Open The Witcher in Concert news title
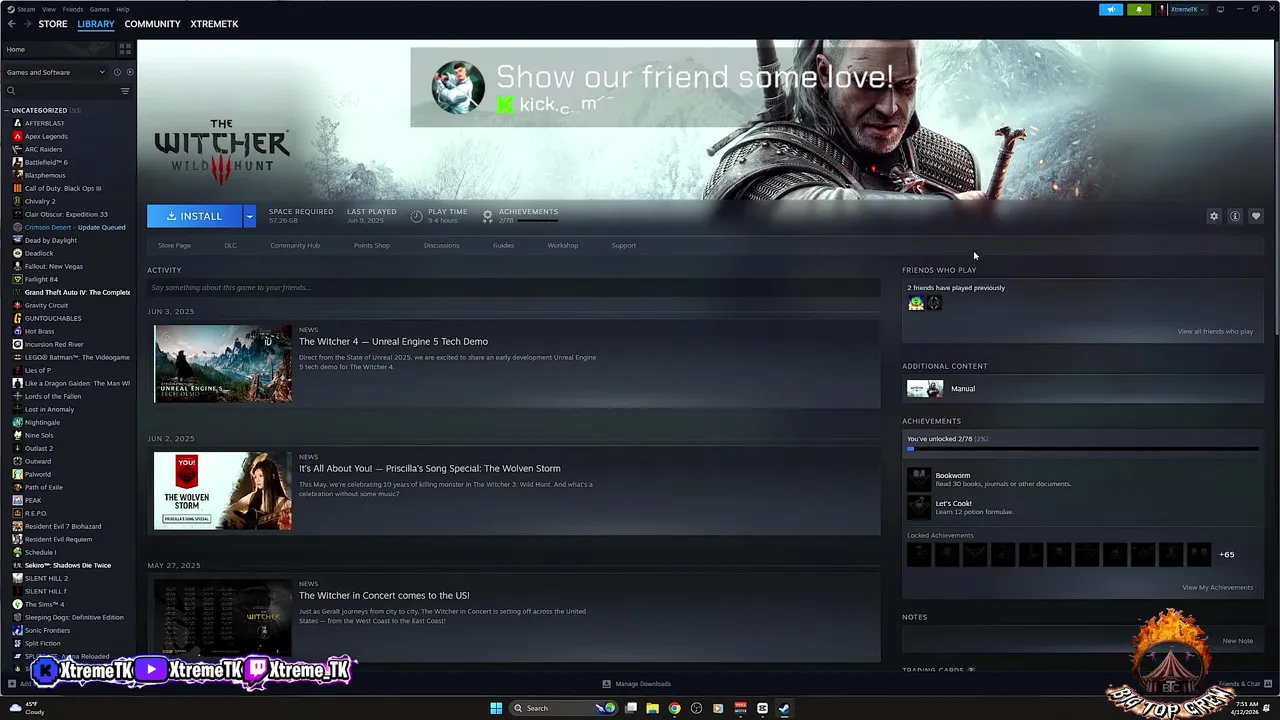 click(384, 596)
